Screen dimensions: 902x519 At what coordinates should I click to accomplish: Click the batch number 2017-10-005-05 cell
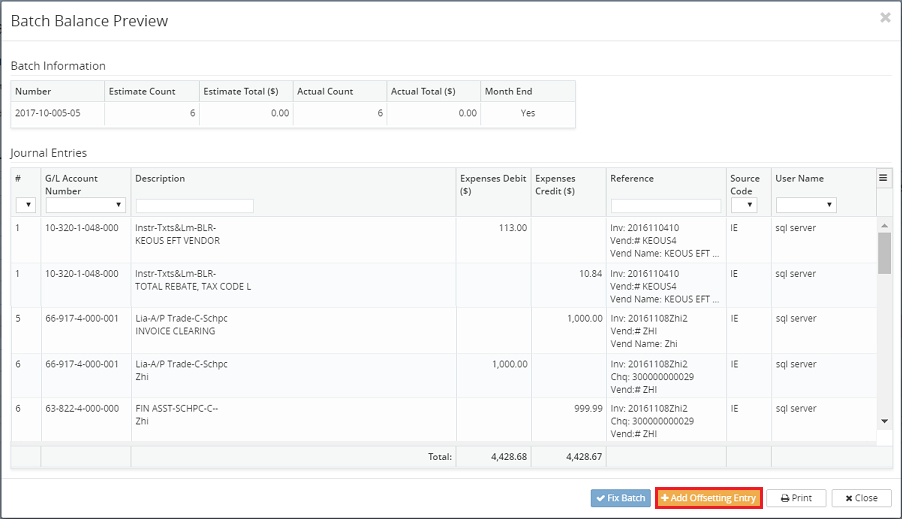click(x=56, y=113)
